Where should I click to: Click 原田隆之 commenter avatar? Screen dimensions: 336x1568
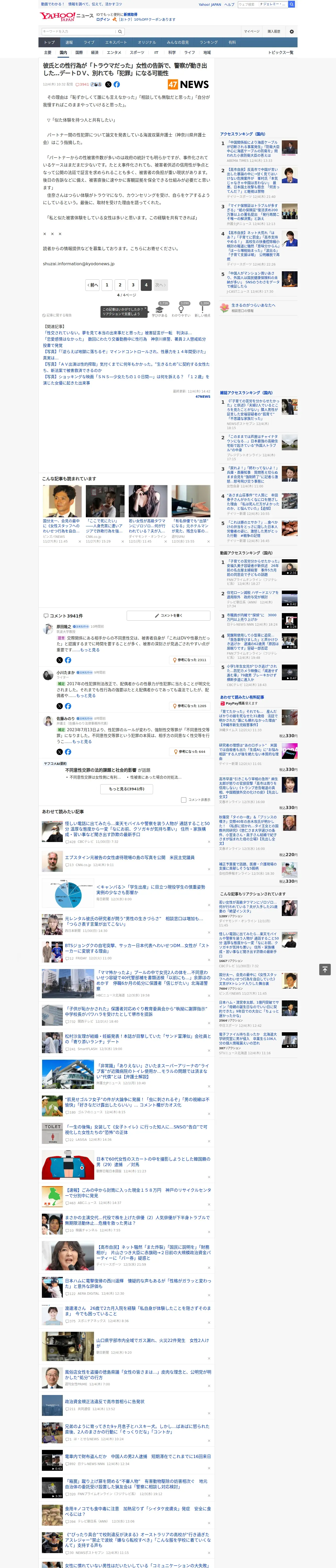point(48,629)
